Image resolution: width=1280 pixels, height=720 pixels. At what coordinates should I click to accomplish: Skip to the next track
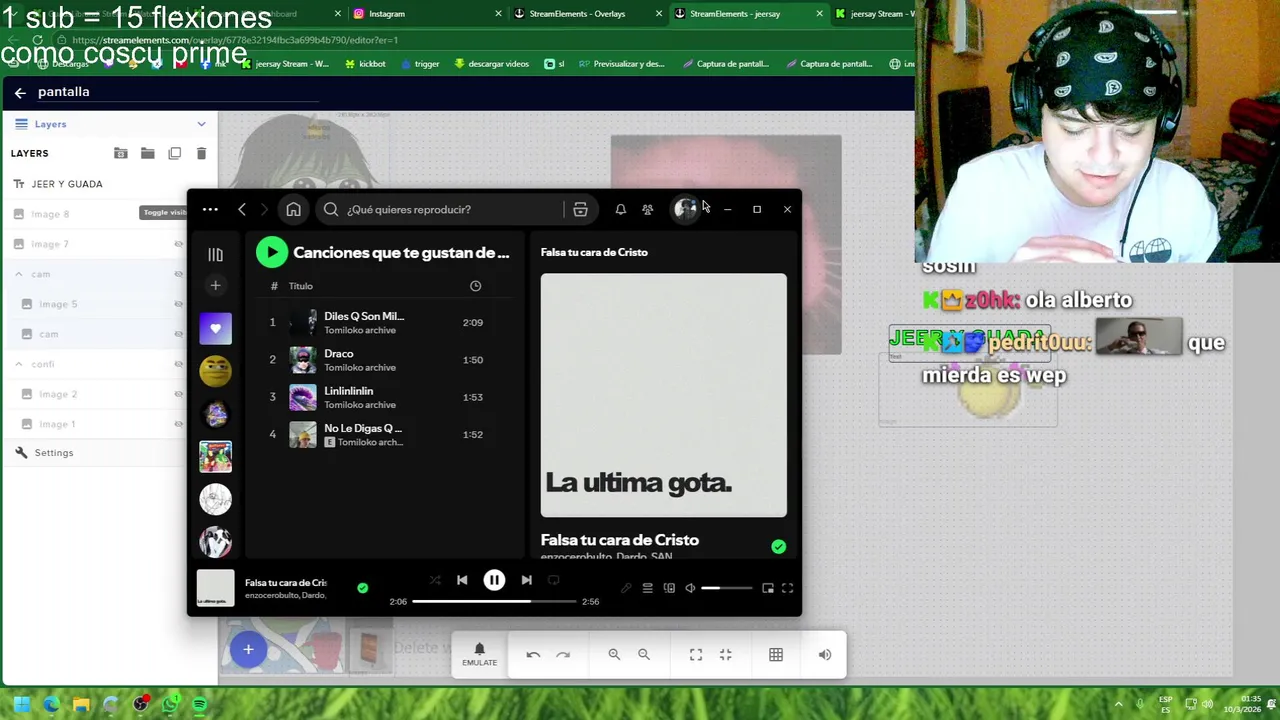click(x=526, y=580)
